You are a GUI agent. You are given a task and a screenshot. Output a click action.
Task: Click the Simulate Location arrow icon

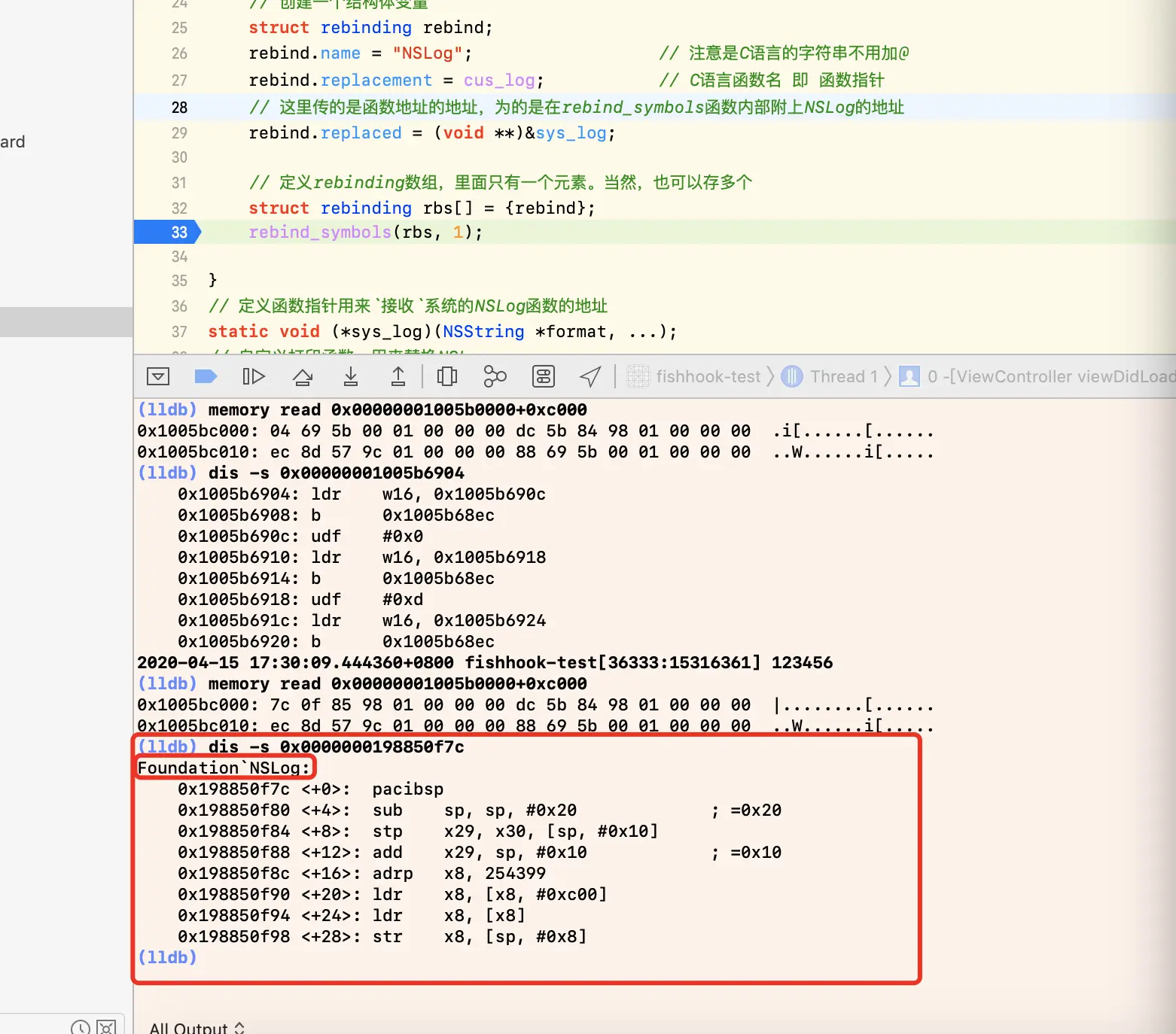pos(590,376)
